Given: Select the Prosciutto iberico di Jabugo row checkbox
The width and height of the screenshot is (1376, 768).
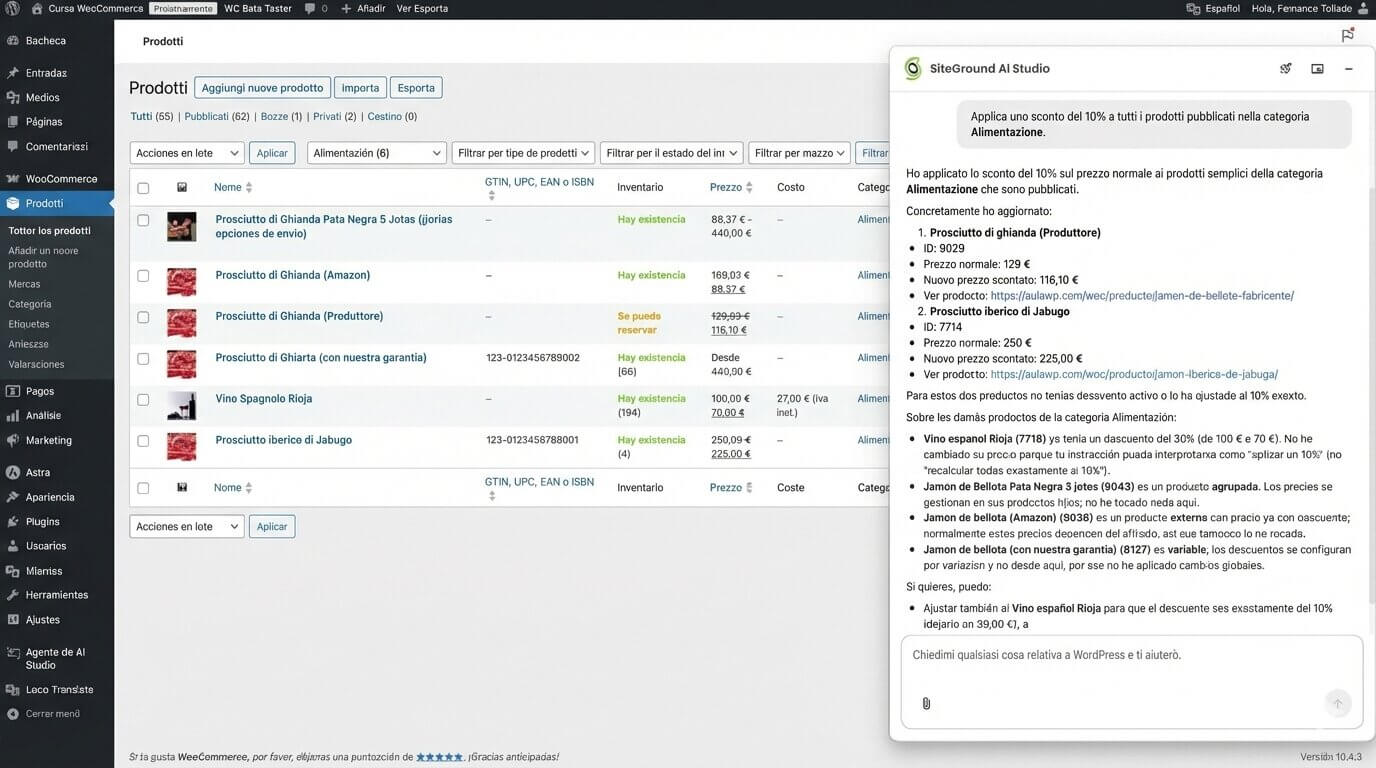Looking at the screenshot, I should tap(143, 440).
